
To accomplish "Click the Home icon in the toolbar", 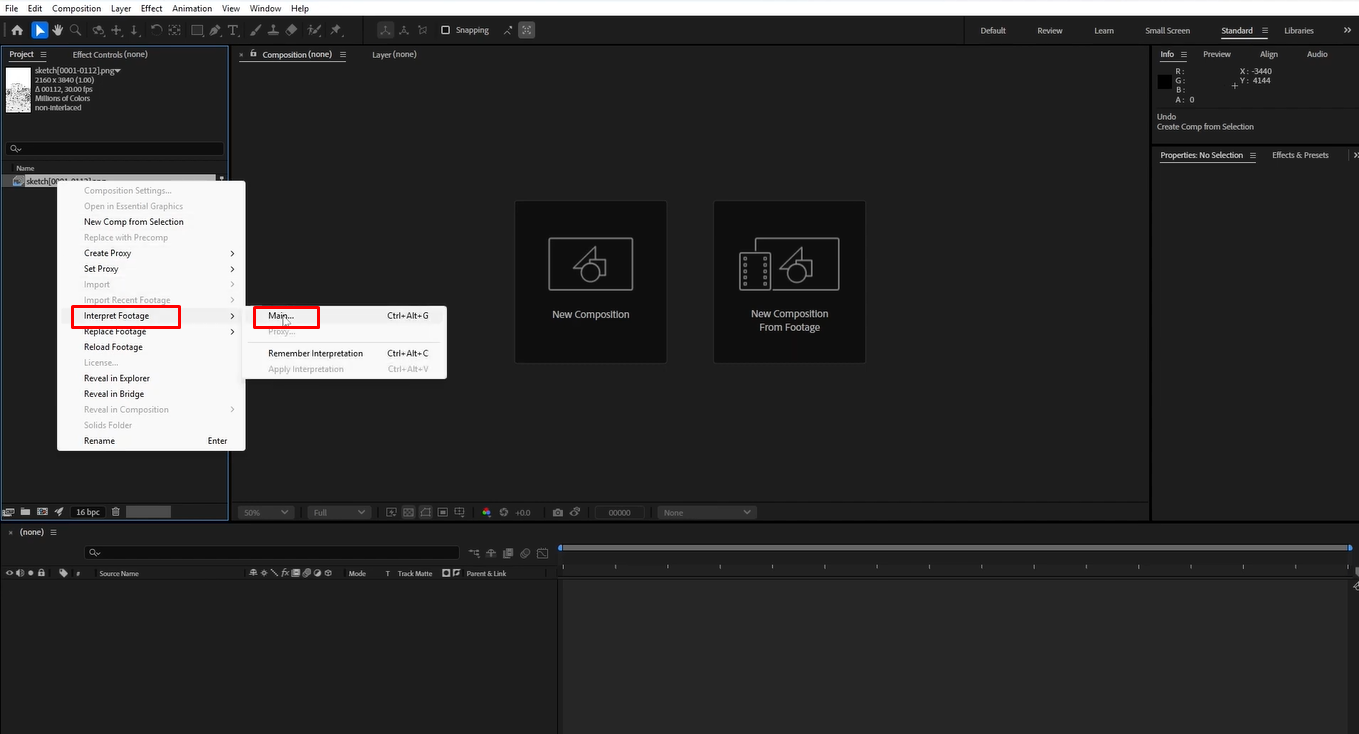I will pos(17,30).
